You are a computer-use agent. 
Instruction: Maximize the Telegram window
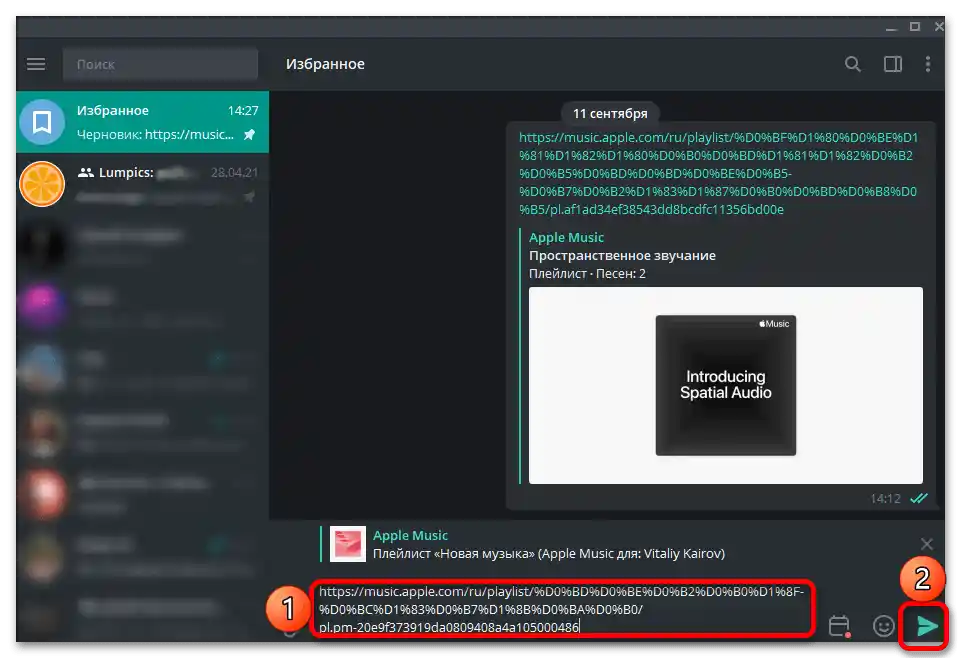point(915,27)
